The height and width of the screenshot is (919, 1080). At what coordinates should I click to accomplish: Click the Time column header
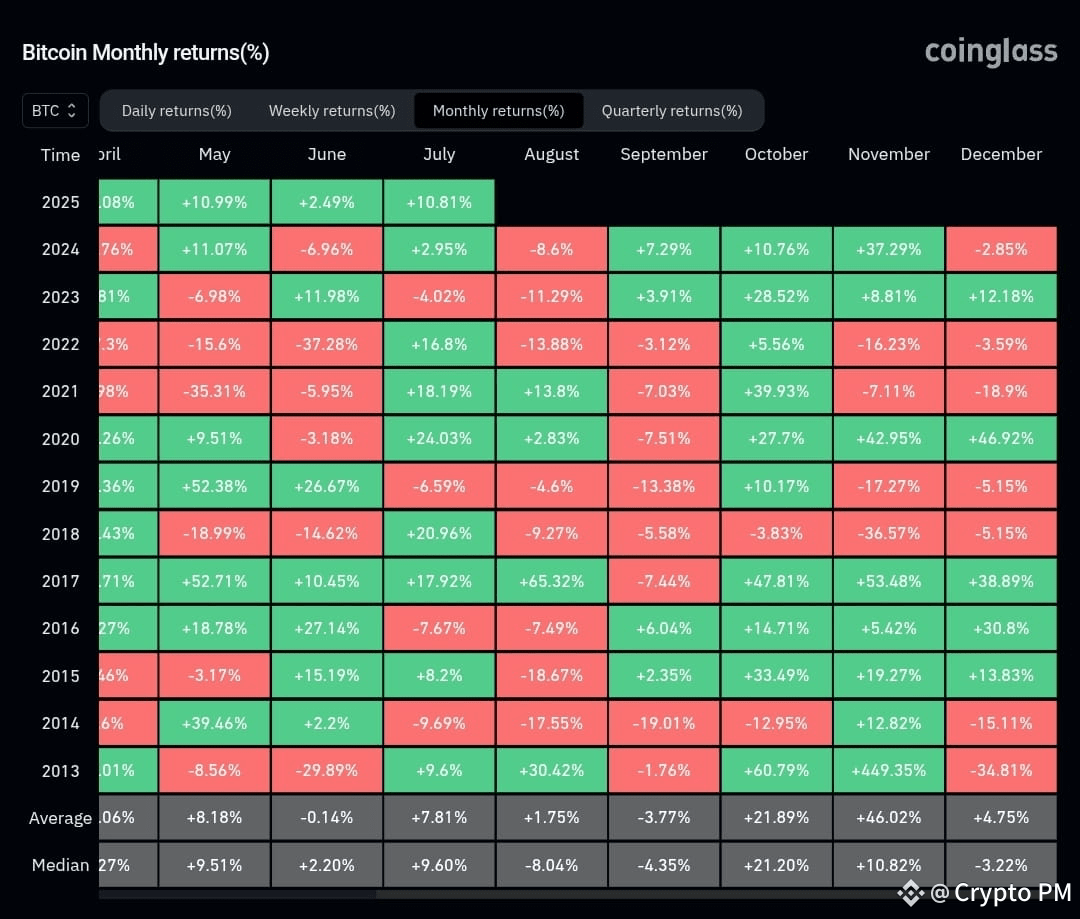pos(60,154)
